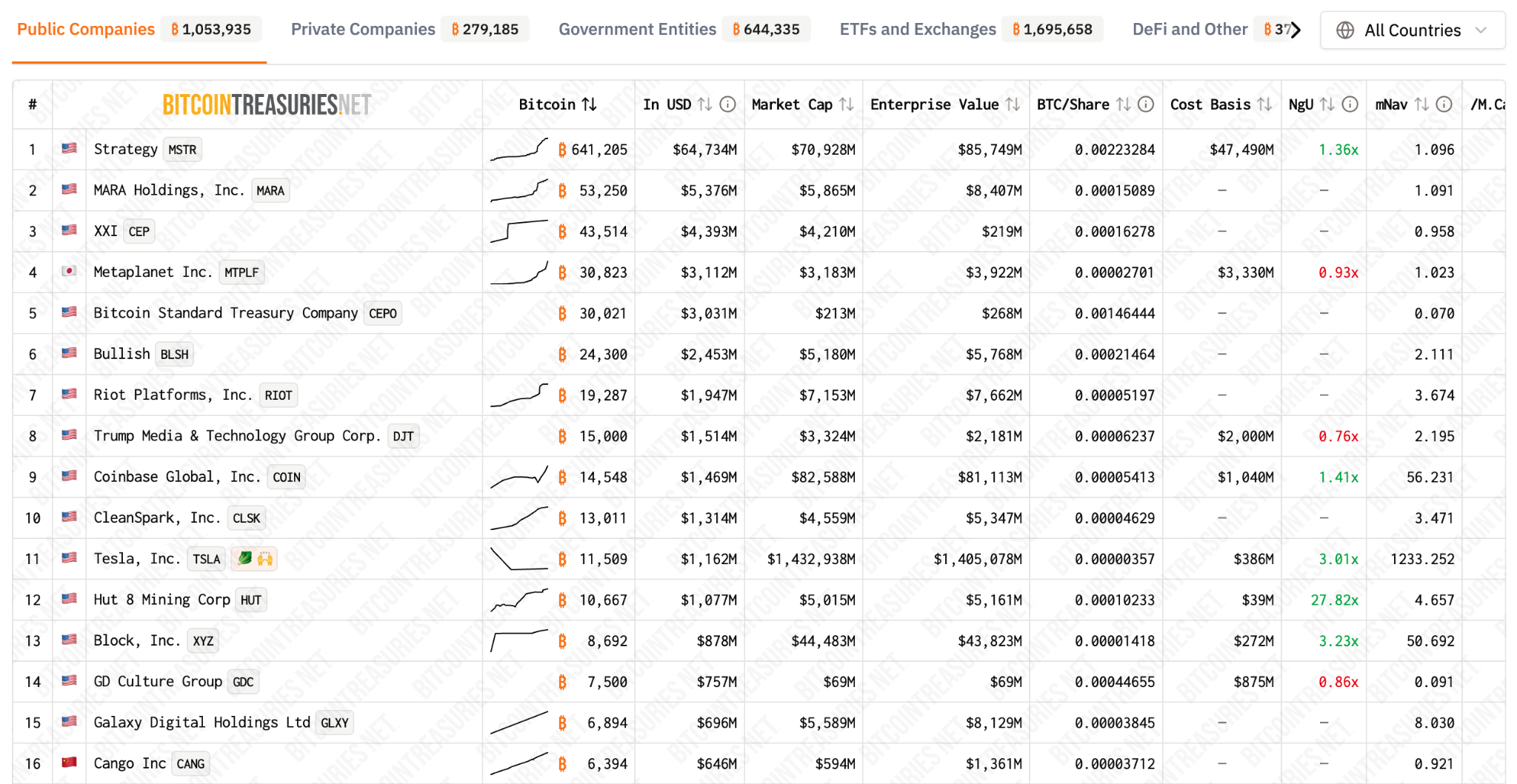Click the Strategy bitcoin sparkline chart
This screenshot has width=1517, height=784.
pyautogui.click(x=519, y=150)
